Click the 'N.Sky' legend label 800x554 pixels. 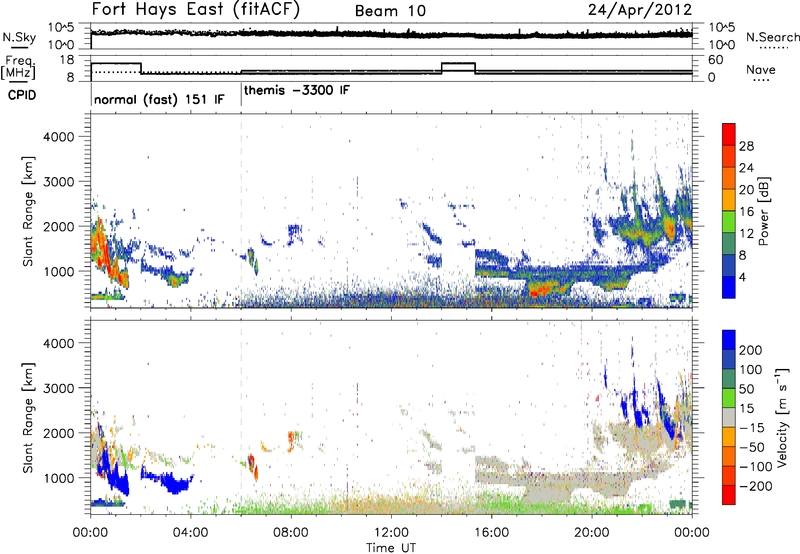[x=19, y=37]
